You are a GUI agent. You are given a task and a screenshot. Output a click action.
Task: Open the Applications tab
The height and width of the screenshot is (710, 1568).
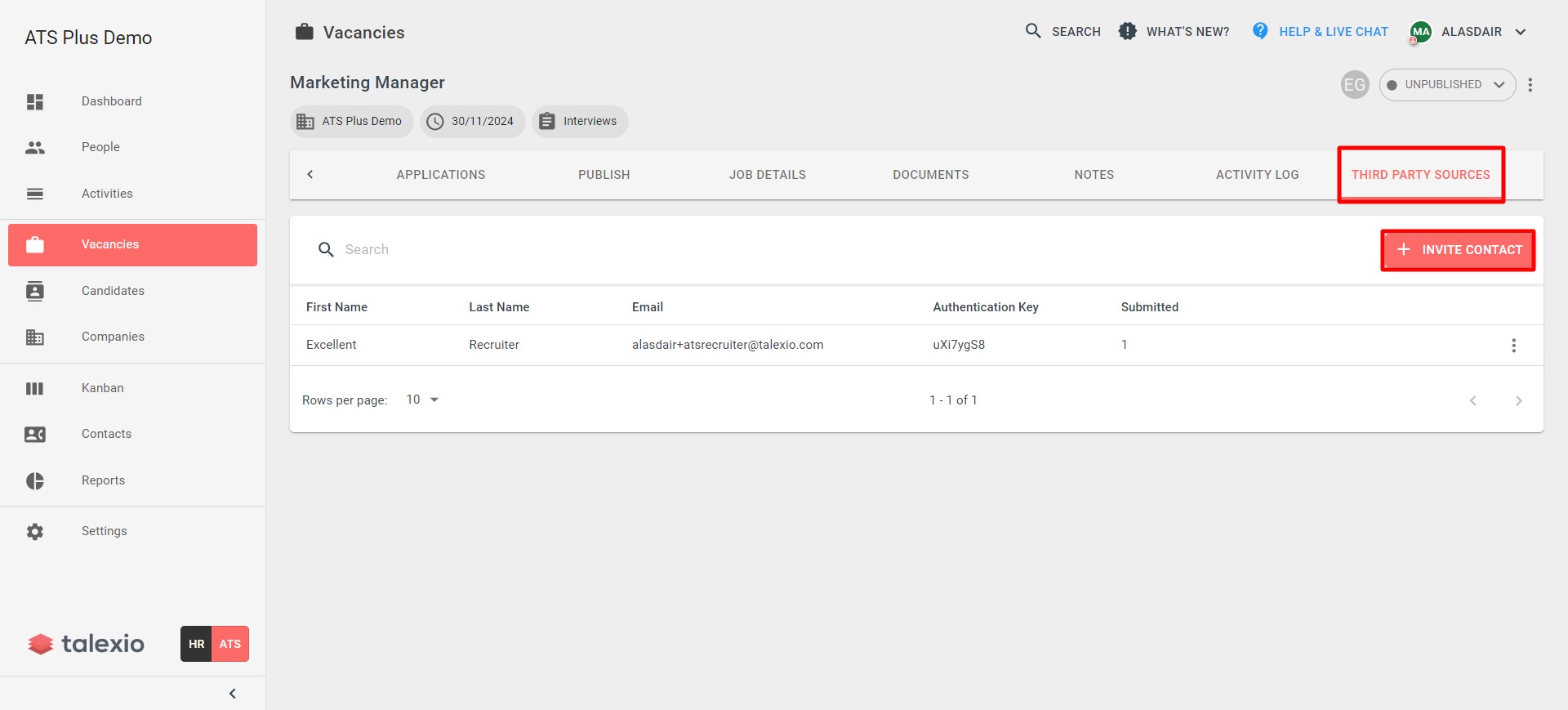(441, 175)
